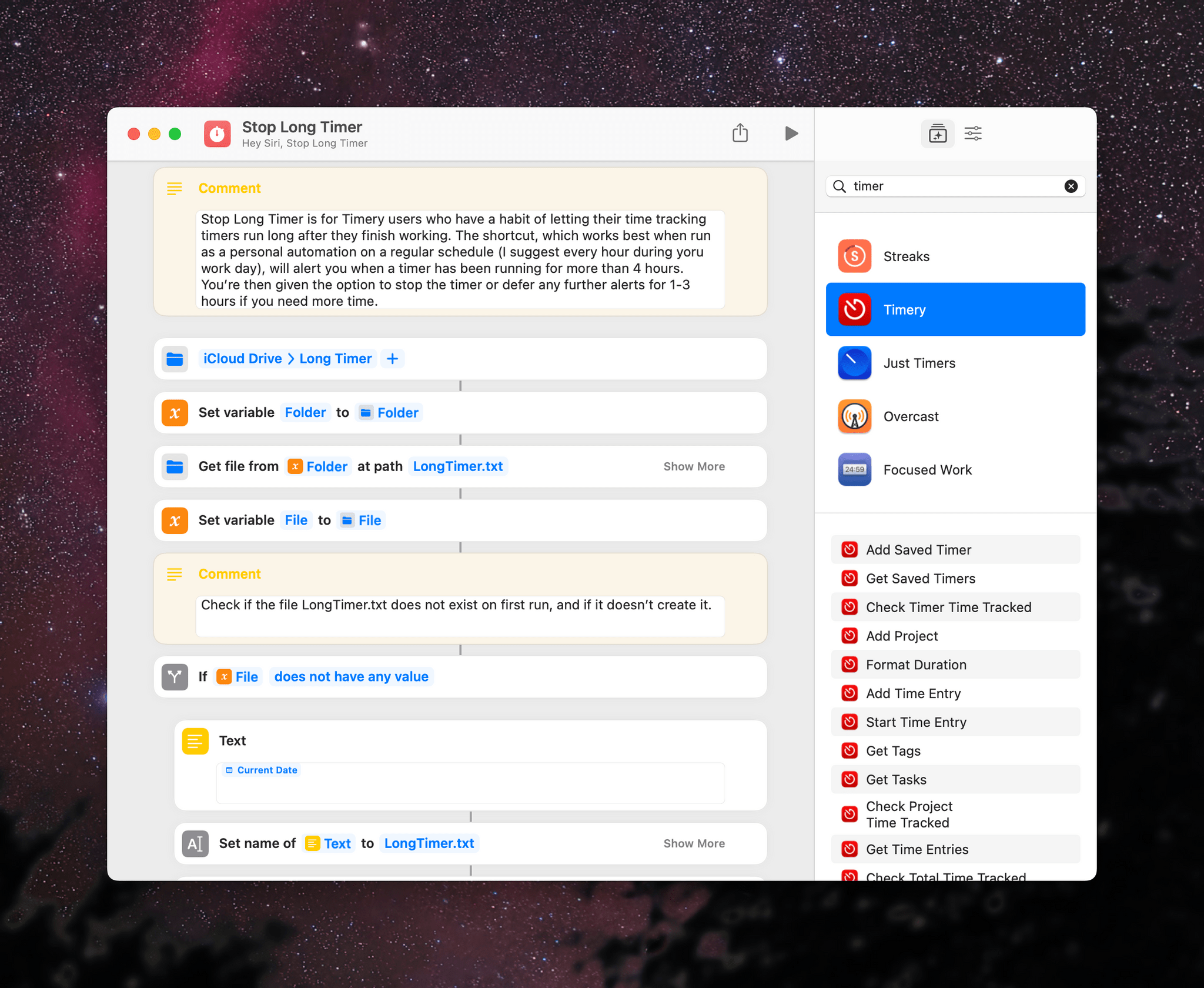The image size is (1204, 988).
Task: Edit the LongTimer.txt path in Get file
Action: 458,466
